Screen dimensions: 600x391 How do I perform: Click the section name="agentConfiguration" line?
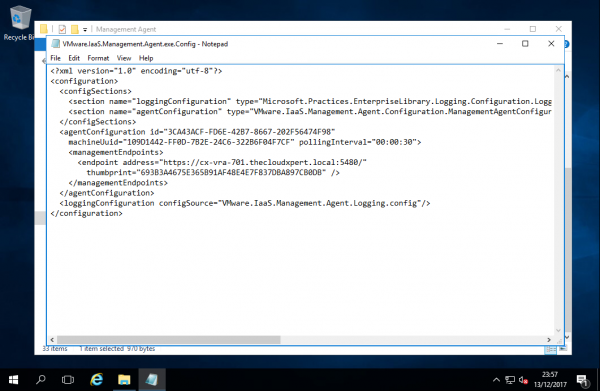coord(310,112)
